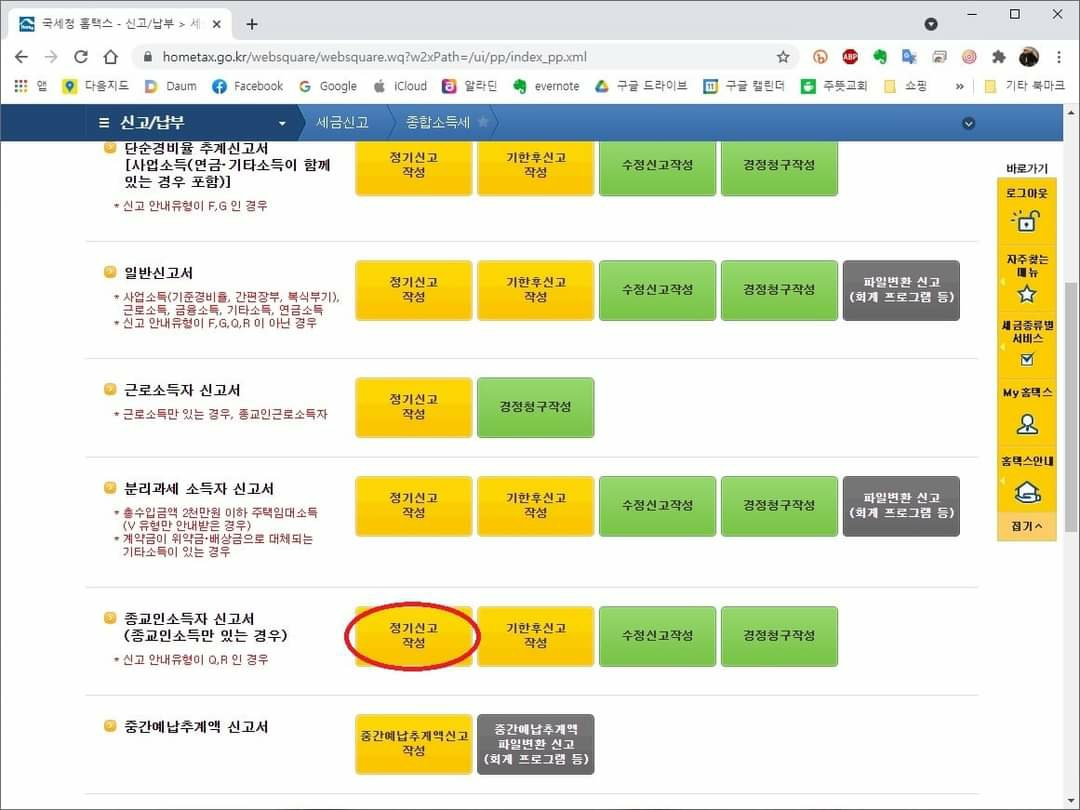Open 세금종류별 서비스 checkbox icon
This screenshot has height=810, width=1080.
click(x=1026, y=360)
